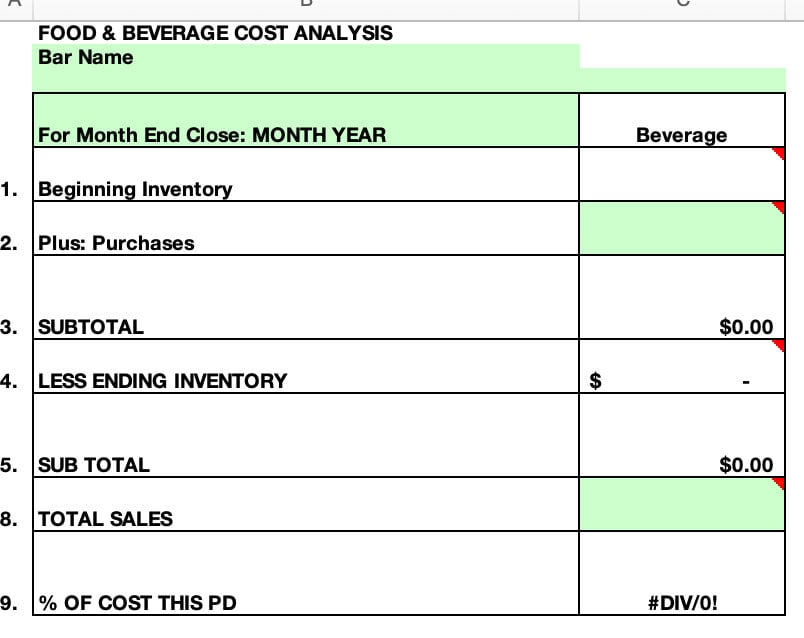Click the "Beverage" column heading cell
This screenshot has height=638, width=804.
(x=682, y=120)
